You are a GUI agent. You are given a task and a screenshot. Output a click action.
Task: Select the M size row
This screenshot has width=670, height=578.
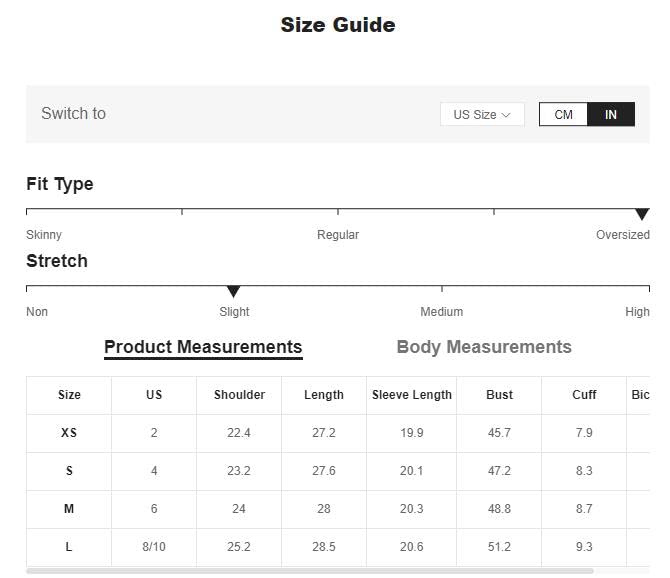pyautogui.click(x=69, y=509)
